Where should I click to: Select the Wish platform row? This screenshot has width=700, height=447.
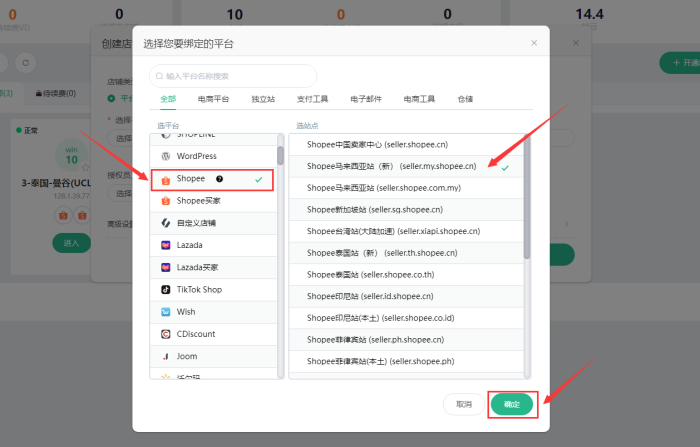tap(213, 312)
